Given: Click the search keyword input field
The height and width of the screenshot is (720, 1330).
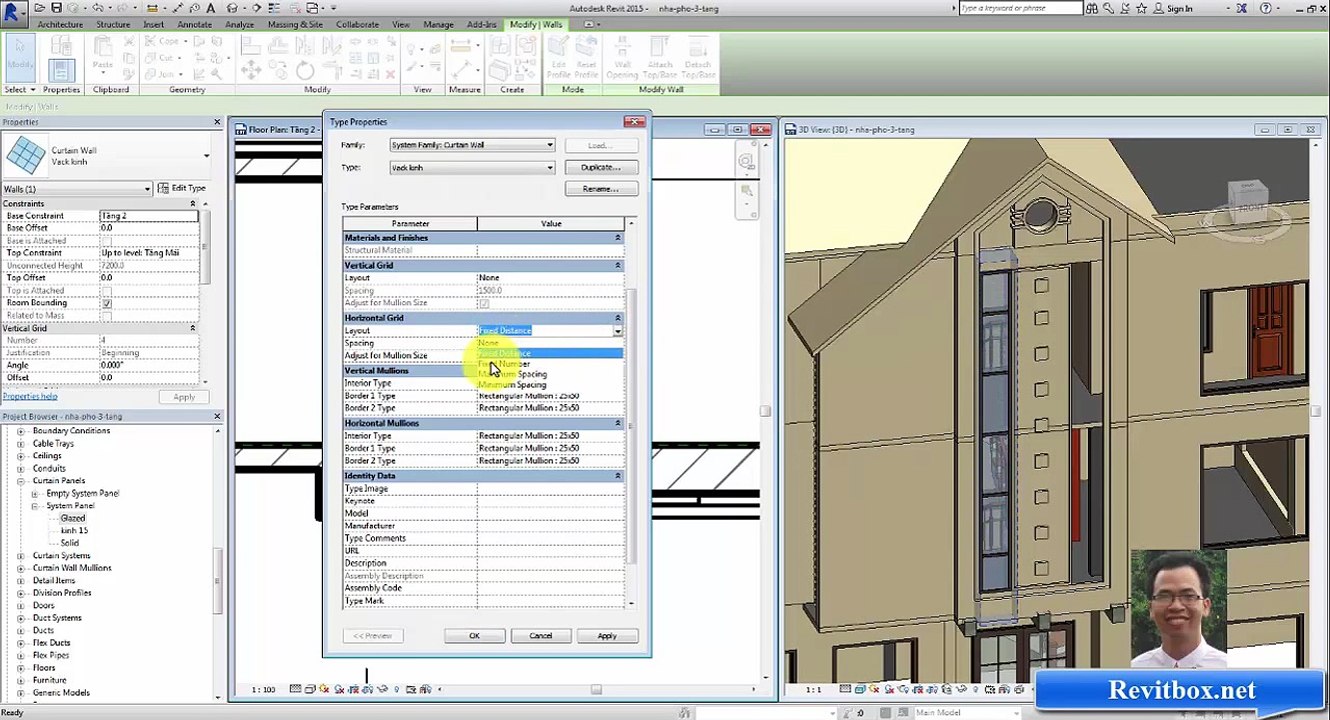Looking at the screenshot, I should point(1020,8).
